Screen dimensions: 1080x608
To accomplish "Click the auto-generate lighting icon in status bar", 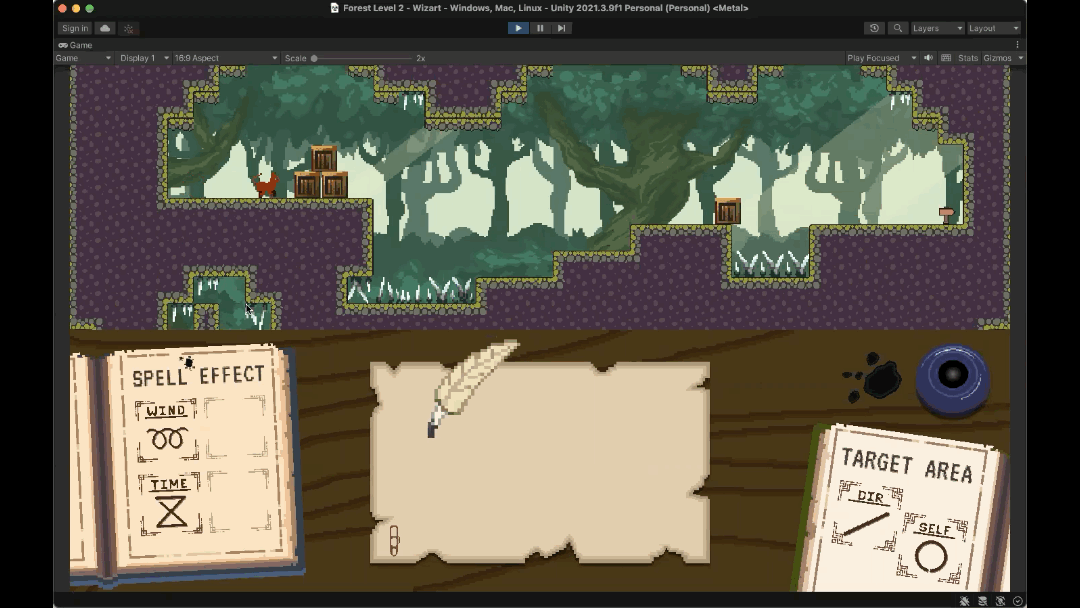I will (x=1000, y=601).
